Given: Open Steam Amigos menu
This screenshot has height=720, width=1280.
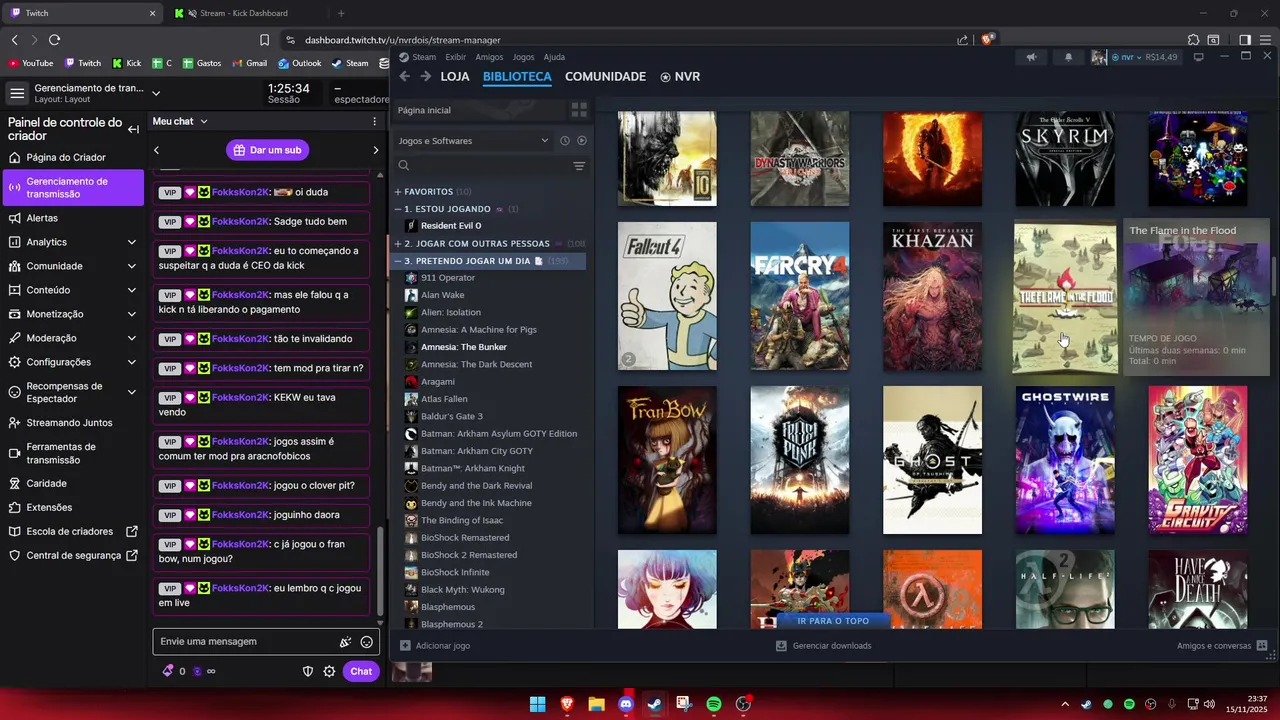Looking at the screenshot, I should tap(489, 57).
